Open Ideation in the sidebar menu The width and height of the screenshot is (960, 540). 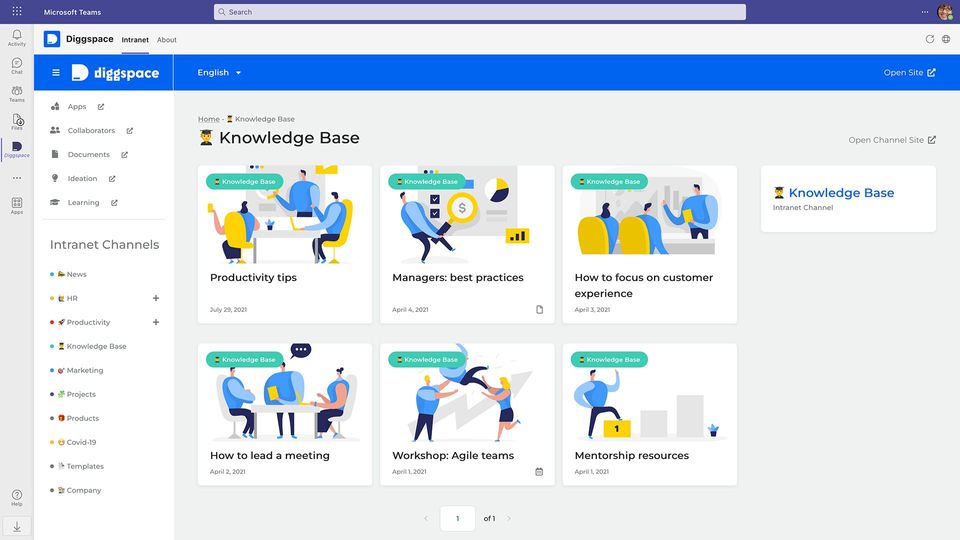[x=82, y=178]
